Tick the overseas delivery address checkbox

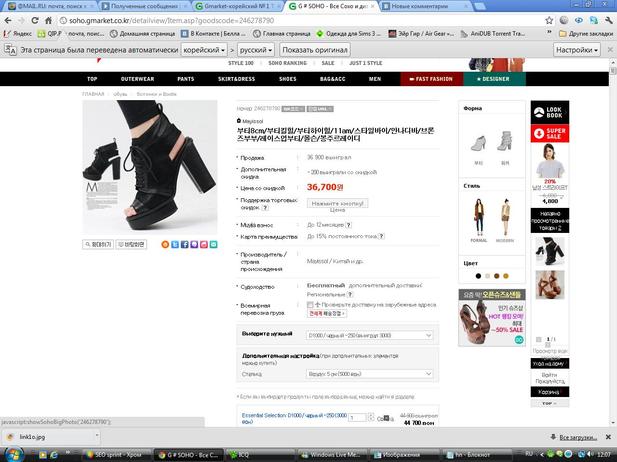pyautogui.click(x=310, y=305)
